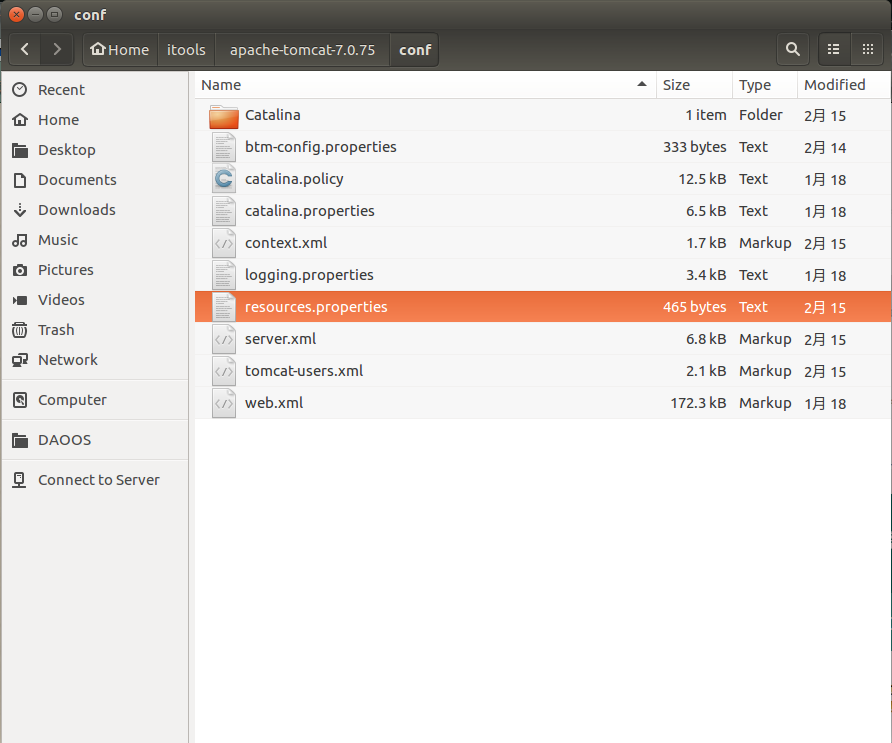
Task: Click the catalina.policy file icon
Action: [224, 179]
